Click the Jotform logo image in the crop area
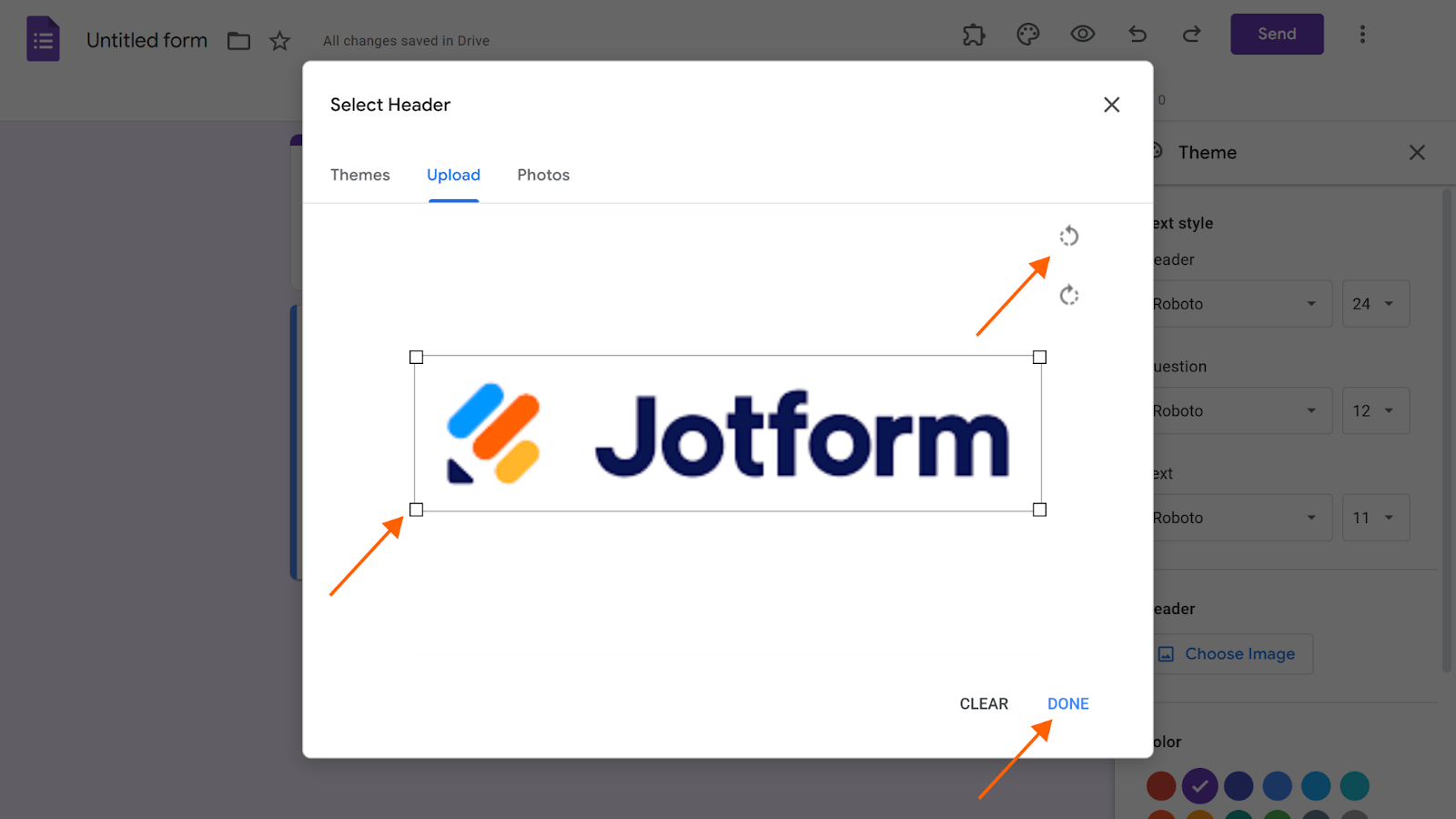The width and height of the screenshot is (1456, 819). coord(728,433)
